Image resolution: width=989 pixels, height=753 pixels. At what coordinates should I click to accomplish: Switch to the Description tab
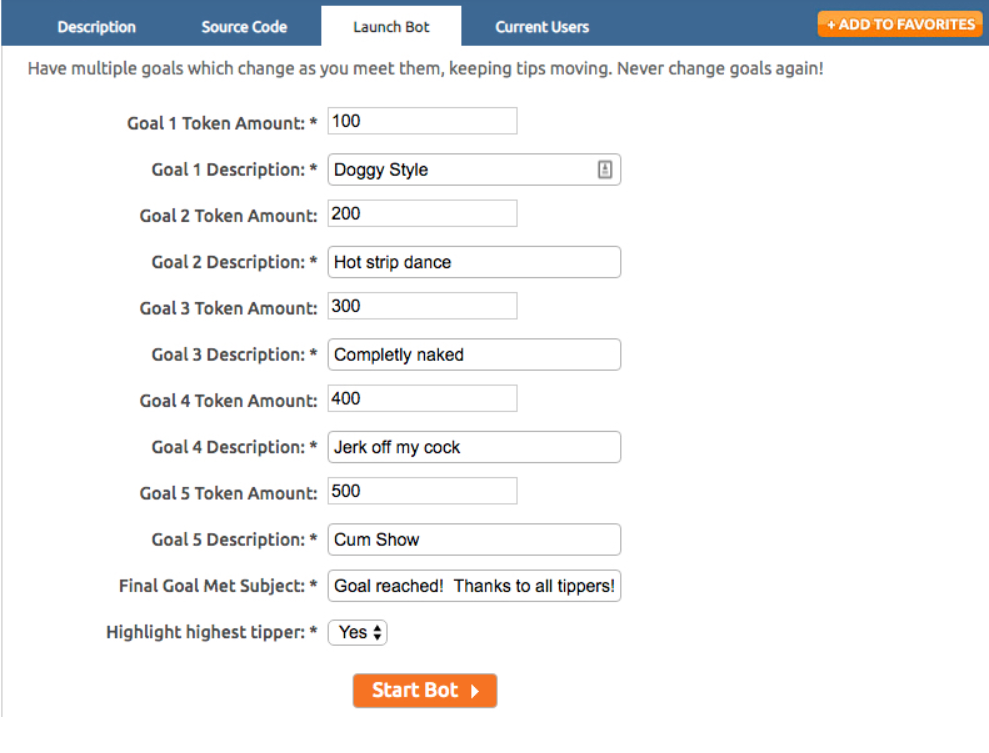97,27
